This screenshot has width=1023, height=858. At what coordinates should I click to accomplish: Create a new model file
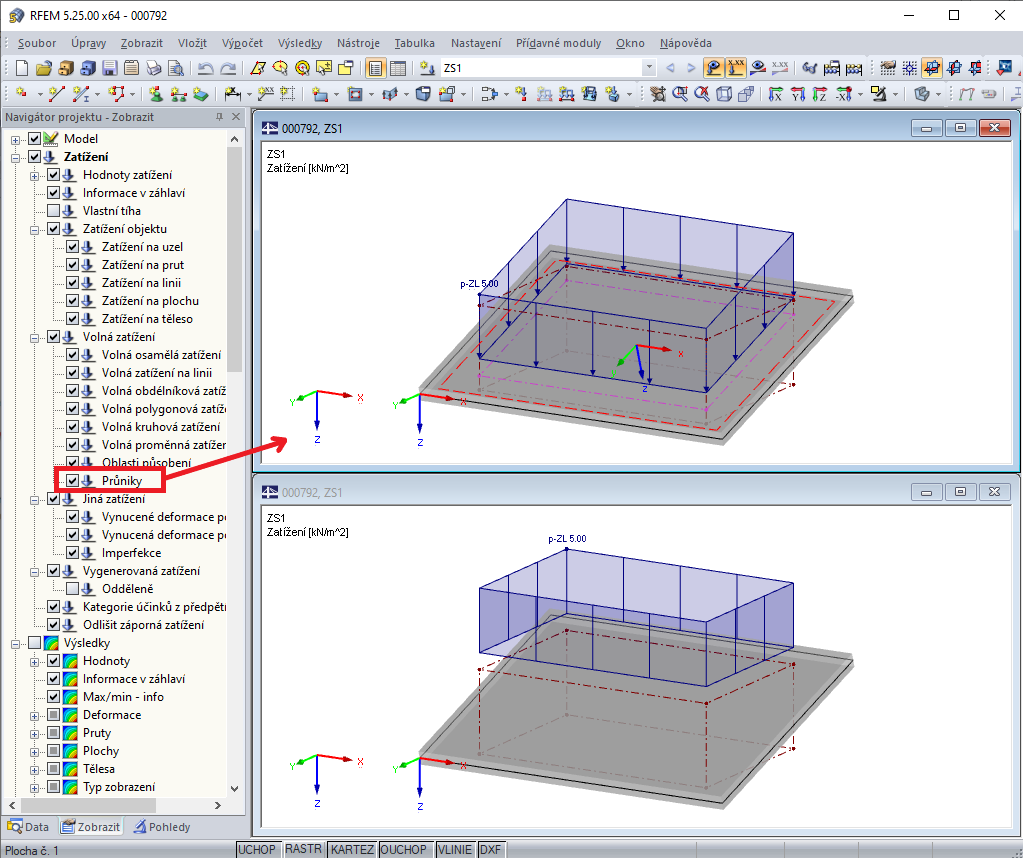click(x=22, y=68)
